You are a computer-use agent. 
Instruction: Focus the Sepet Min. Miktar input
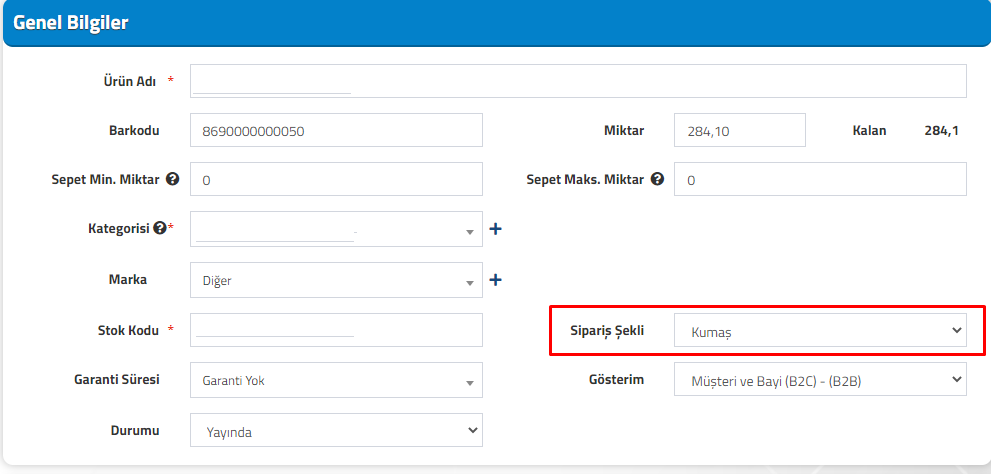(336, 179)
